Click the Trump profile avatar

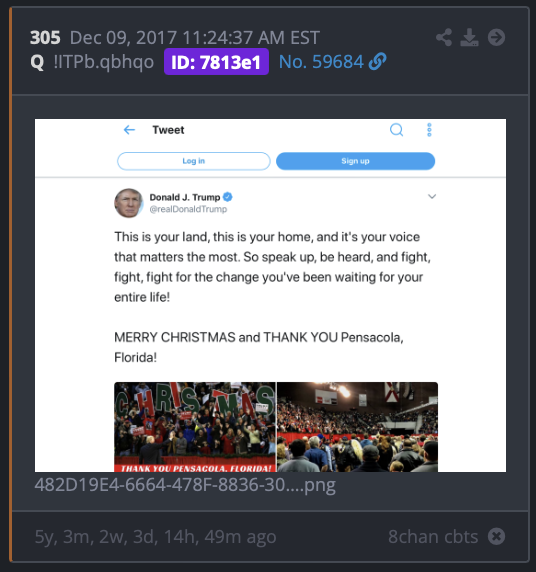click(x=128, y=203)
